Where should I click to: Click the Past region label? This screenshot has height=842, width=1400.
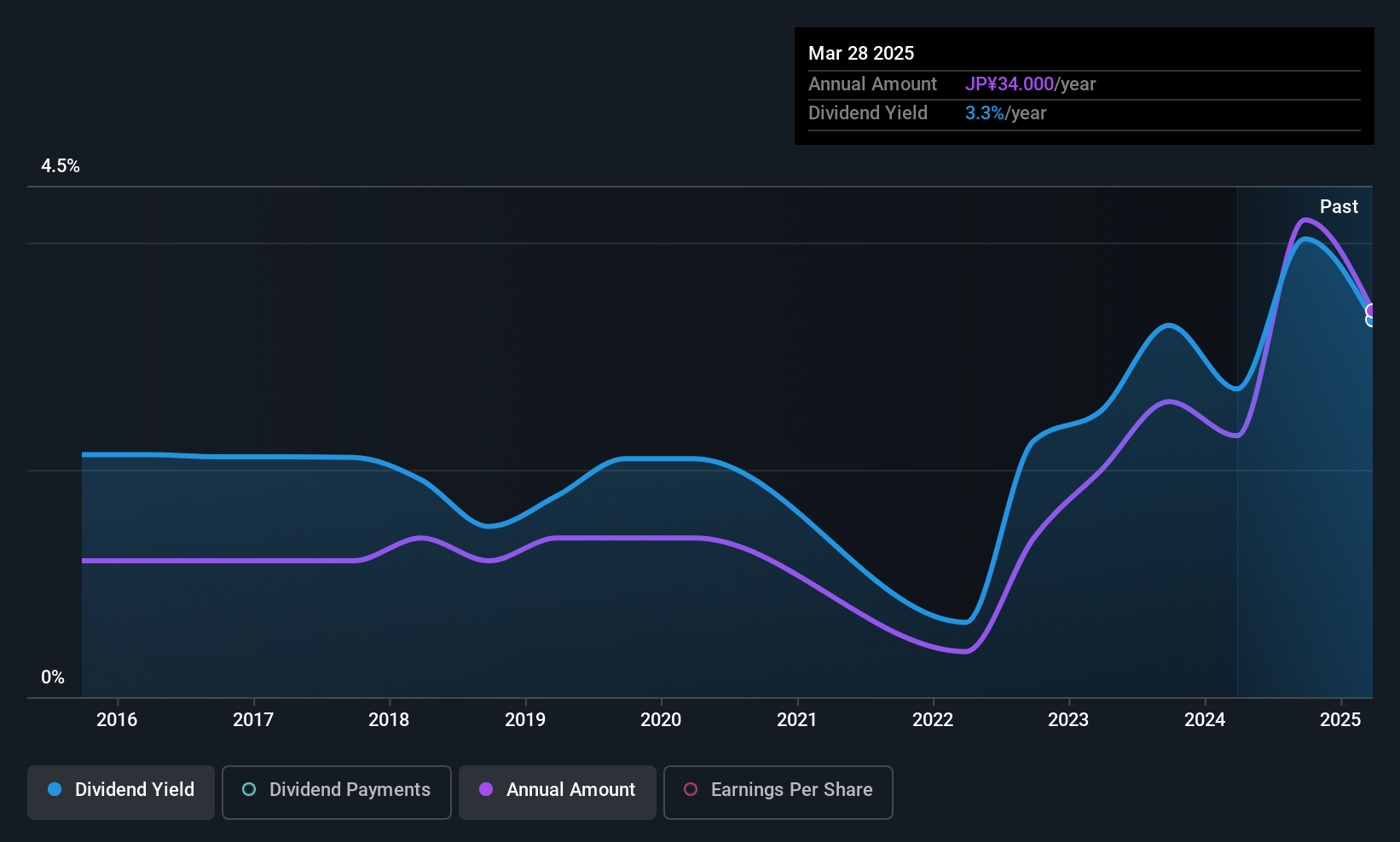tap(1339, 207)
